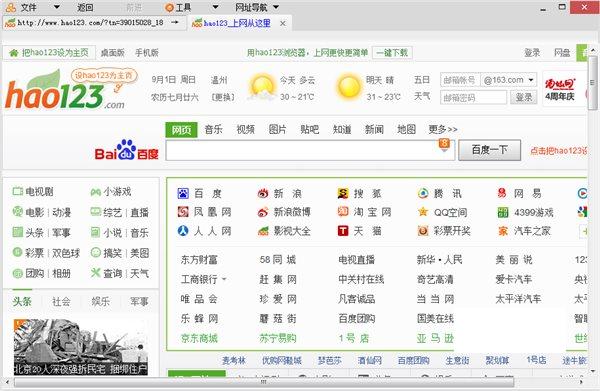Click today's cloudy weather icon
This screenshot has height=391, width=600.
point(262,88)
